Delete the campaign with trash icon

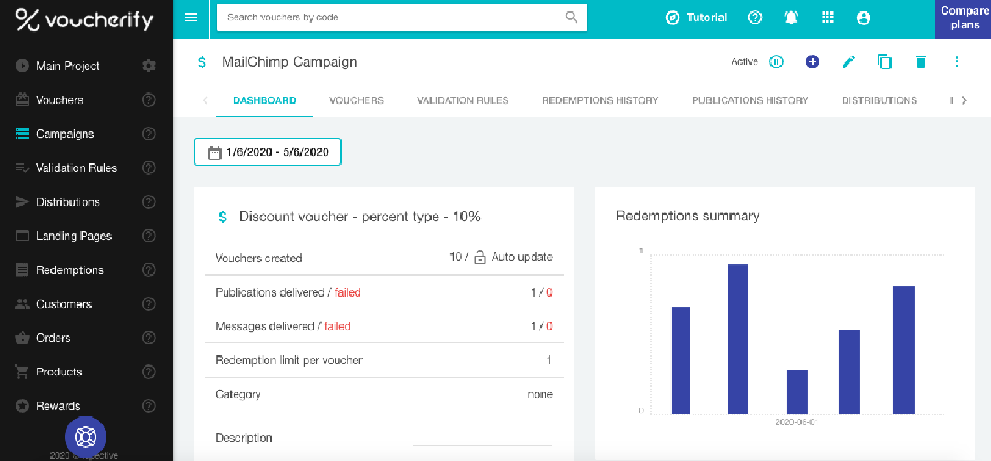point(921,62)
